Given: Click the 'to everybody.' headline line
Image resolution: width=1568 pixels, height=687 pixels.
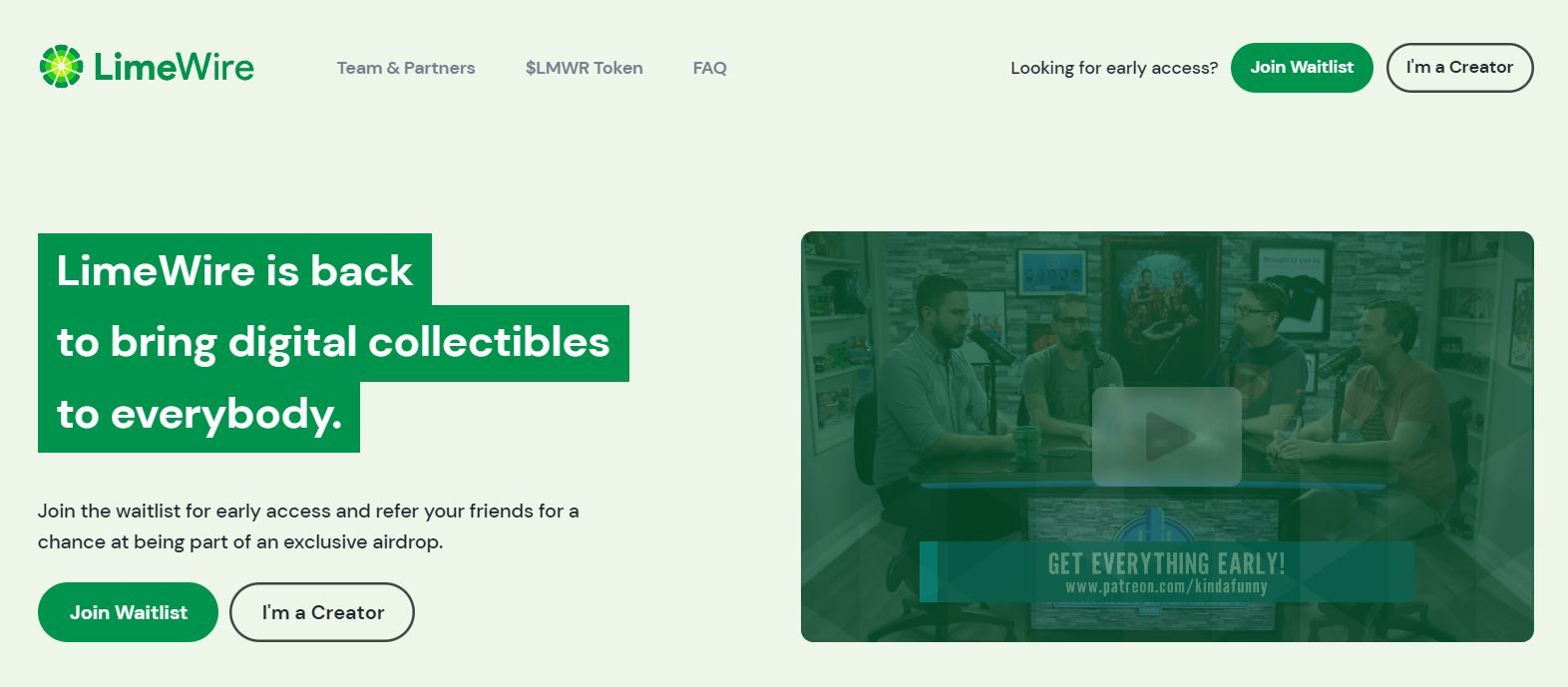Looking at the screenshot, I should [x=198, y=414].
